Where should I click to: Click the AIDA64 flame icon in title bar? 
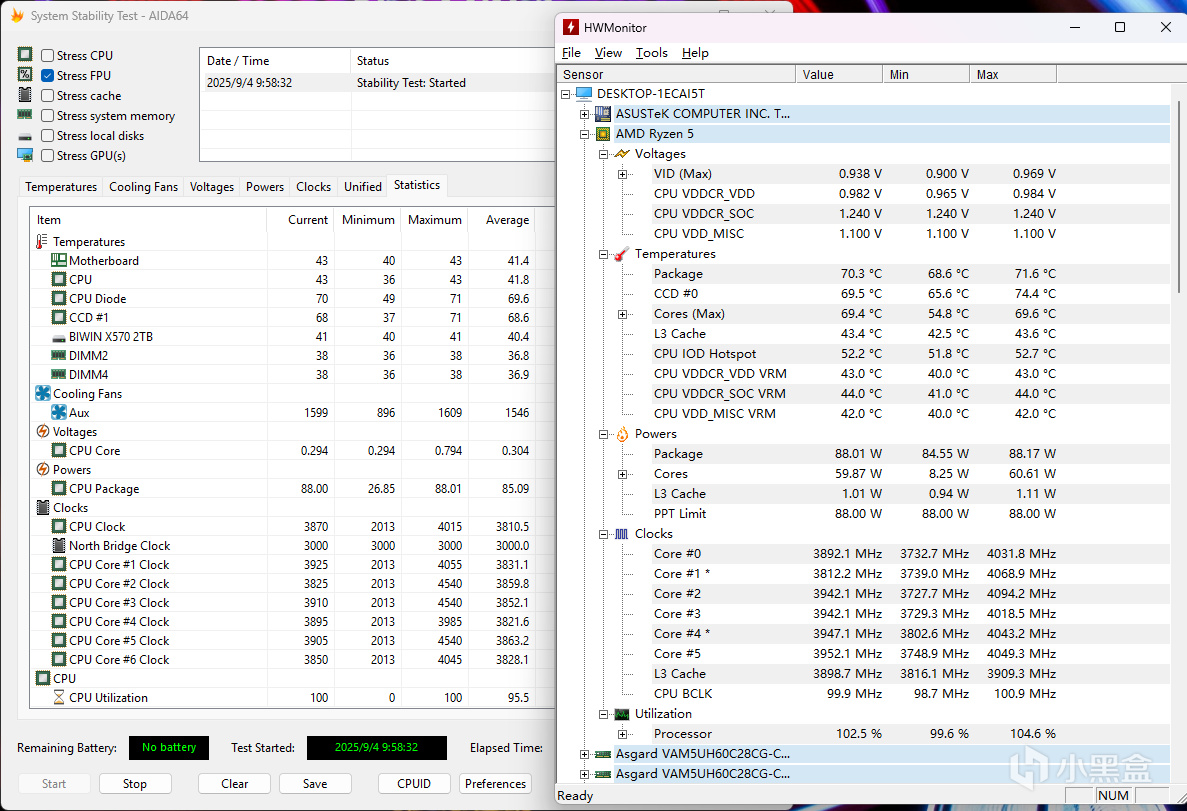[17, 15]
